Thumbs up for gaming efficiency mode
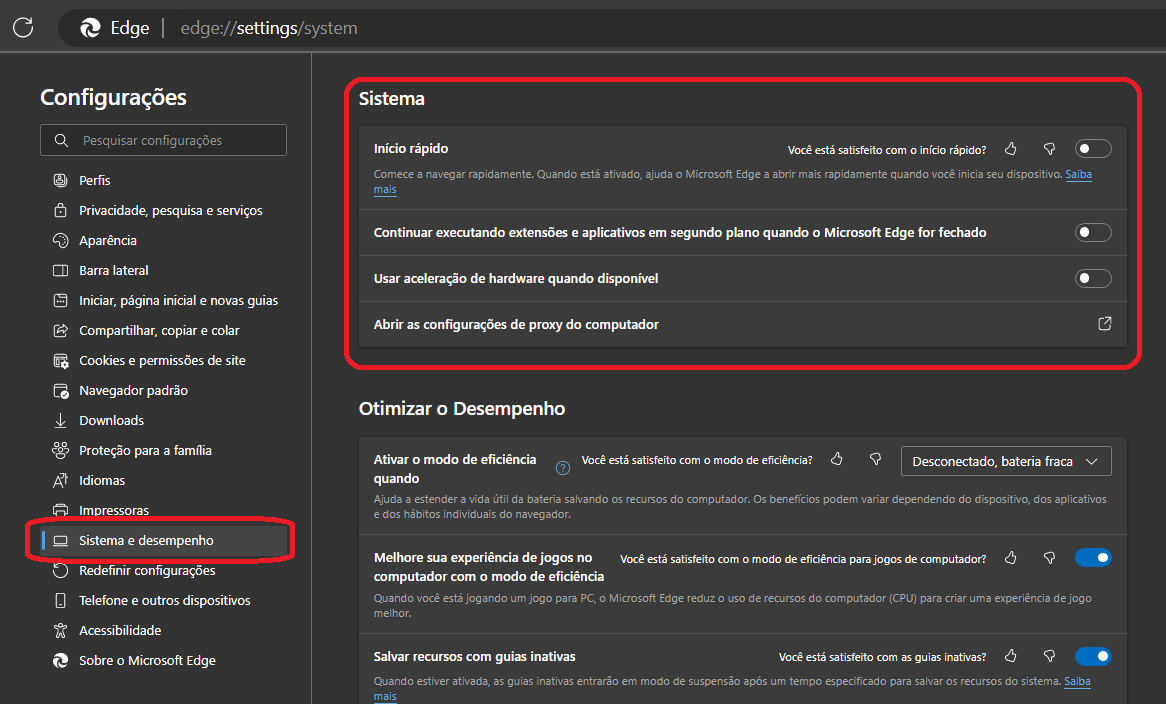1166x704 pixels. tap(1011, 558)
